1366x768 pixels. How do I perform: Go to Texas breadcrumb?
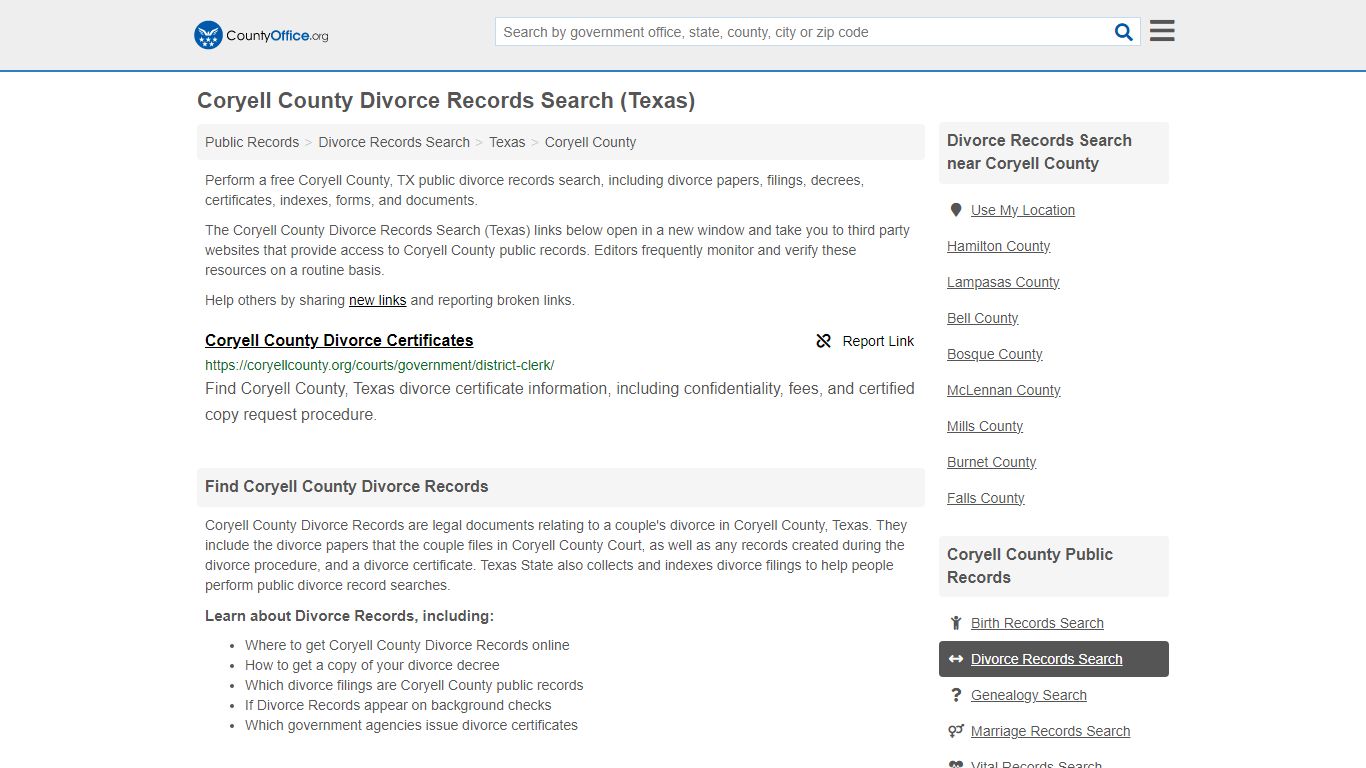point(507,142)
